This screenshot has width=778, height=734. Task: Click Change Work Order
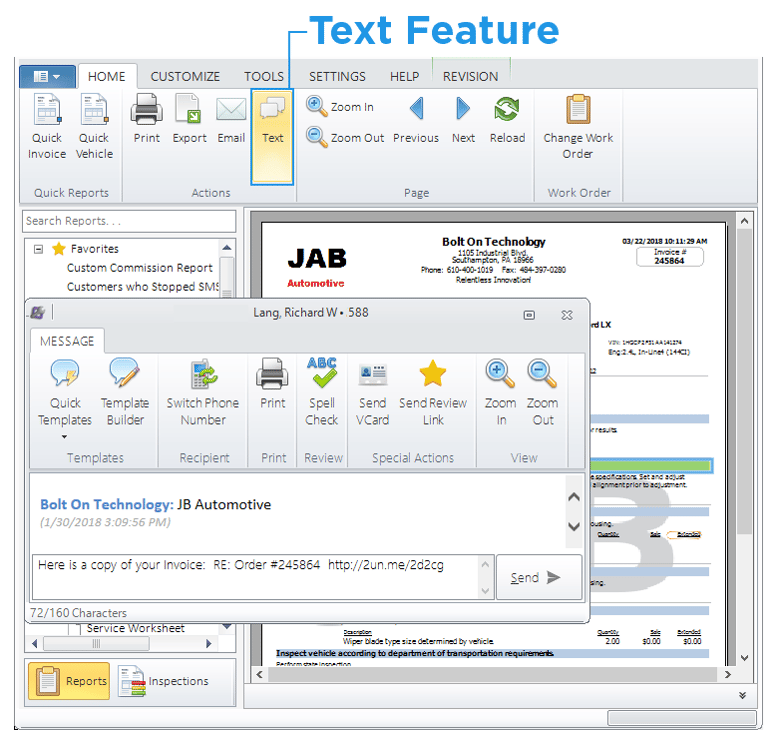point(578,127)
